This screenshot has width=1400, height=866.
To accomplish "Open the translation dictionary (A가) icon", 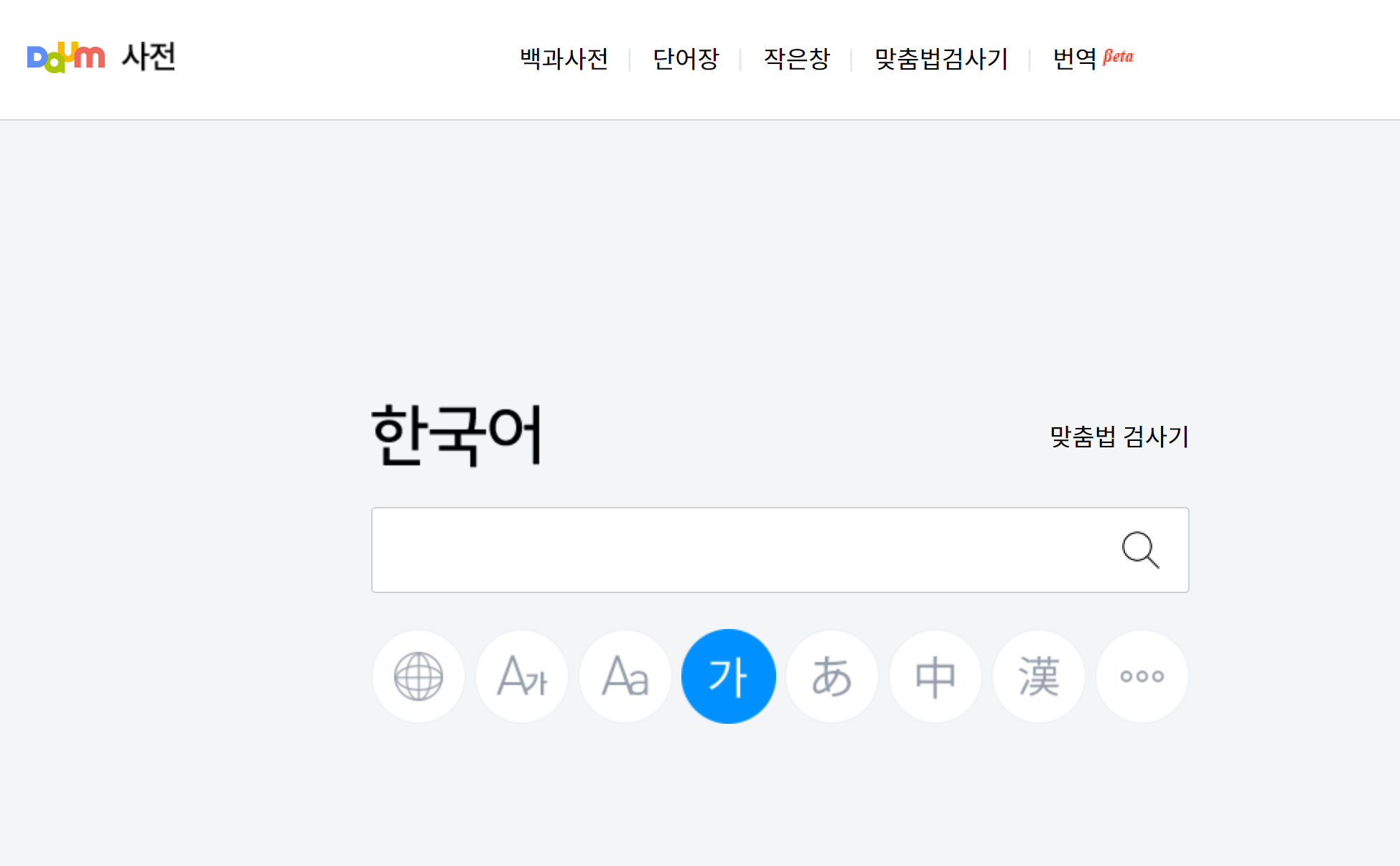I will (x=522, y=676).
